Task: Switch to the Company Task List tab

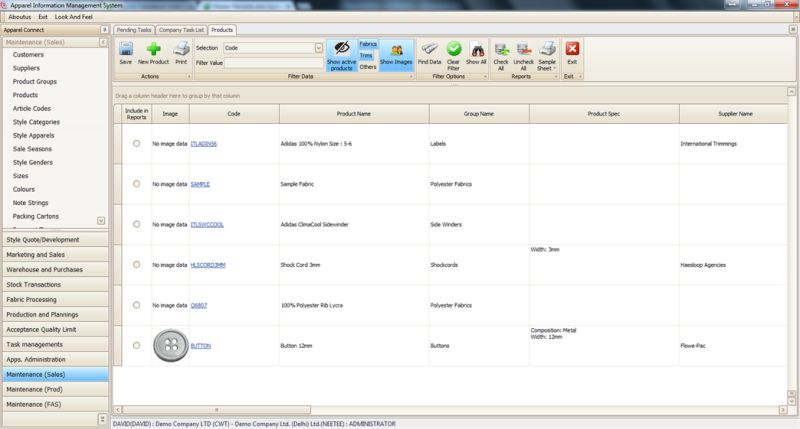Action: tap(181, 30)
